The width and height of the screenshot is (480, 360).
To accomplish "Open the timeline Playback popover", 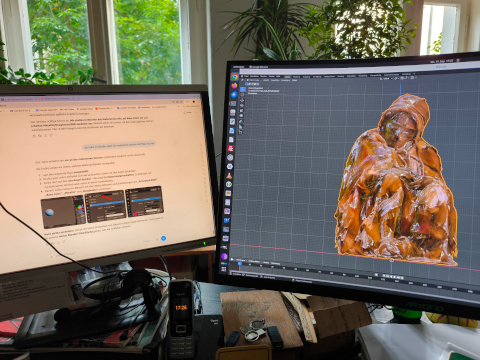I will coord(242,260).
